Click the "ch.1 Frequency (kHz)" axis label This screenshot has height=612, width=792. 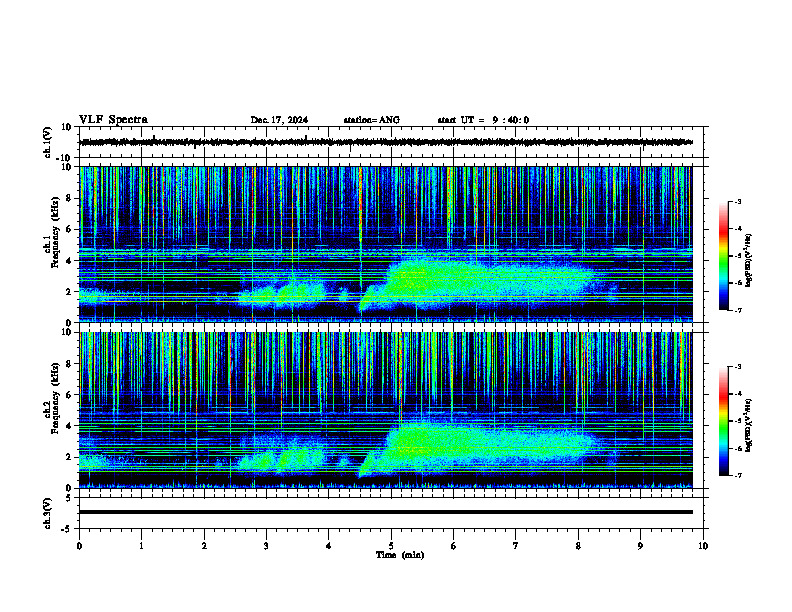52,232
